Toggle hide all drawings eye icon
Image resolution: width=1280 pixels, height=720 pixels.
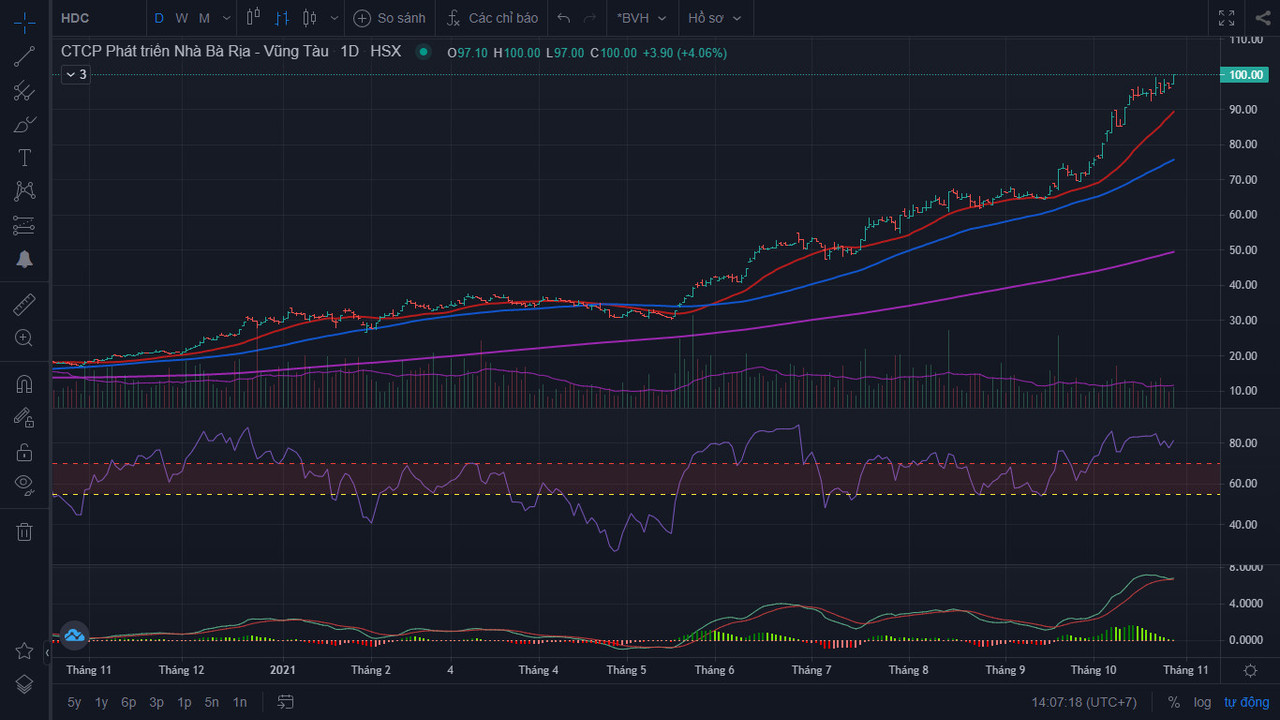tap(24, 486)
